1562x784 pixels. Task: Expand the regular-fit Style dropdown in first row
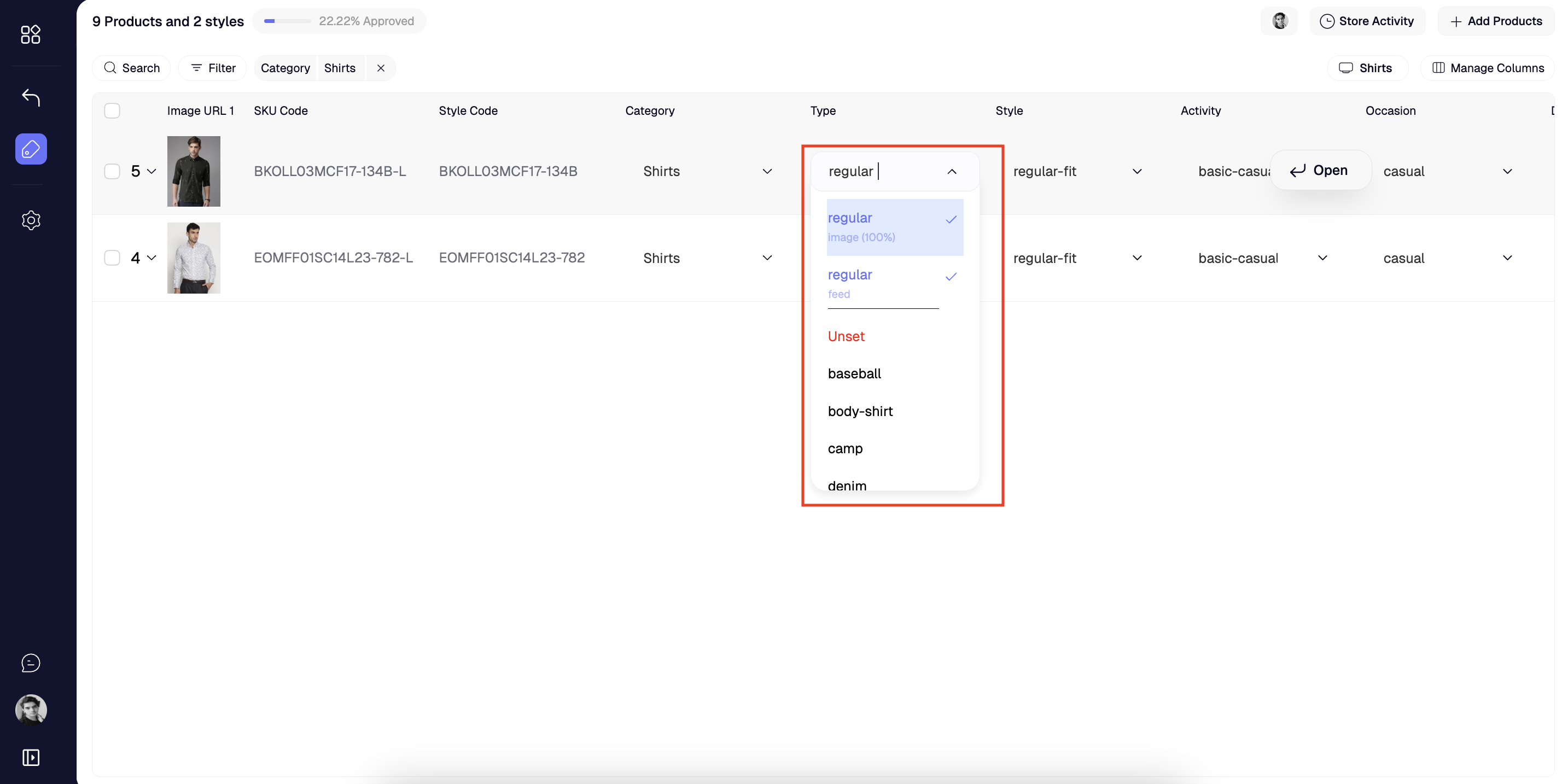point(1137,171)
